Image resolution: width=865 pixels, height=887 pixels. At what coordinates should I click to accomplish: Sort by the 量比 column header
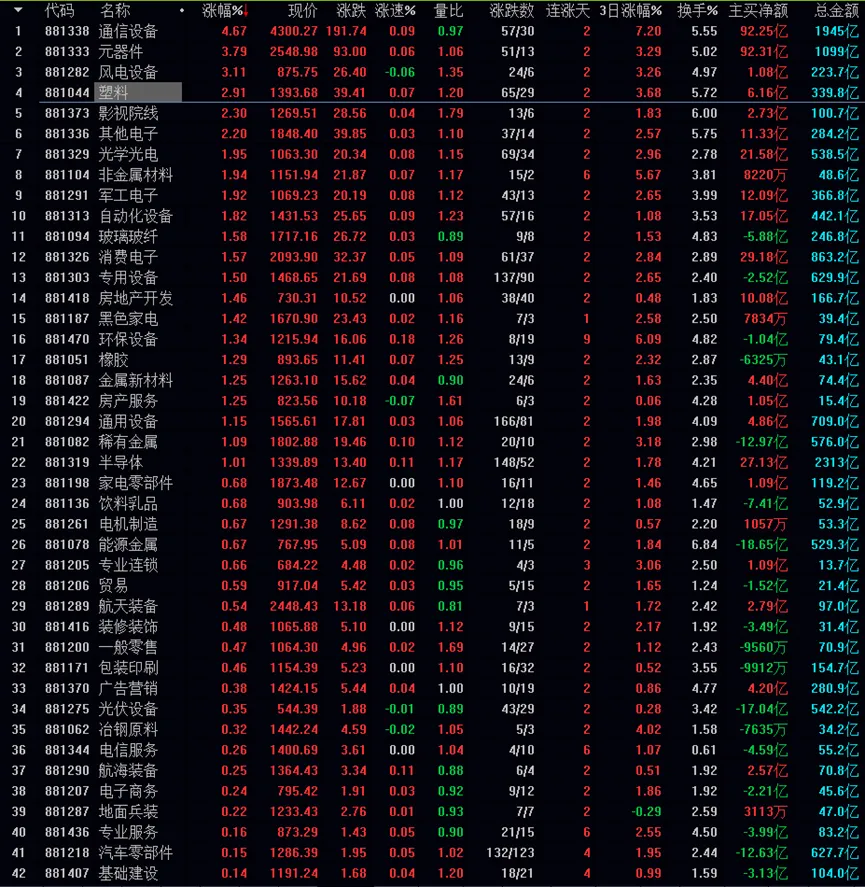click(448, 10)
